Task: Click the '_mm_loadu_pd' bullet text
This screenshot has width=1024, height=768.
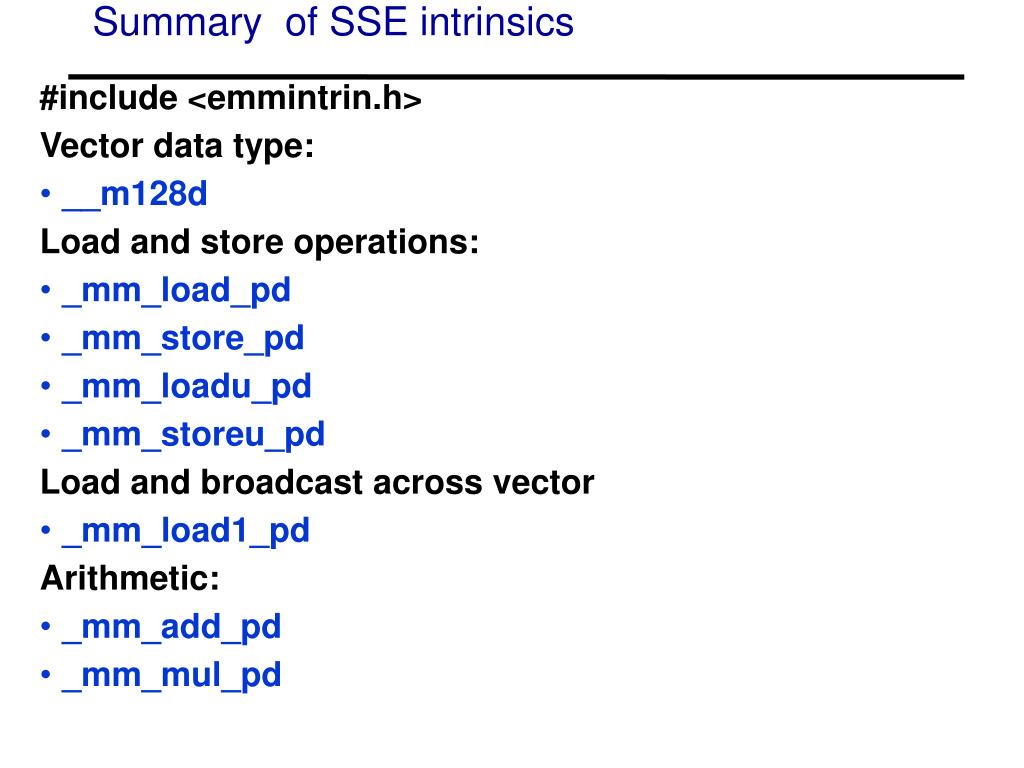Action: click(187, 387)
